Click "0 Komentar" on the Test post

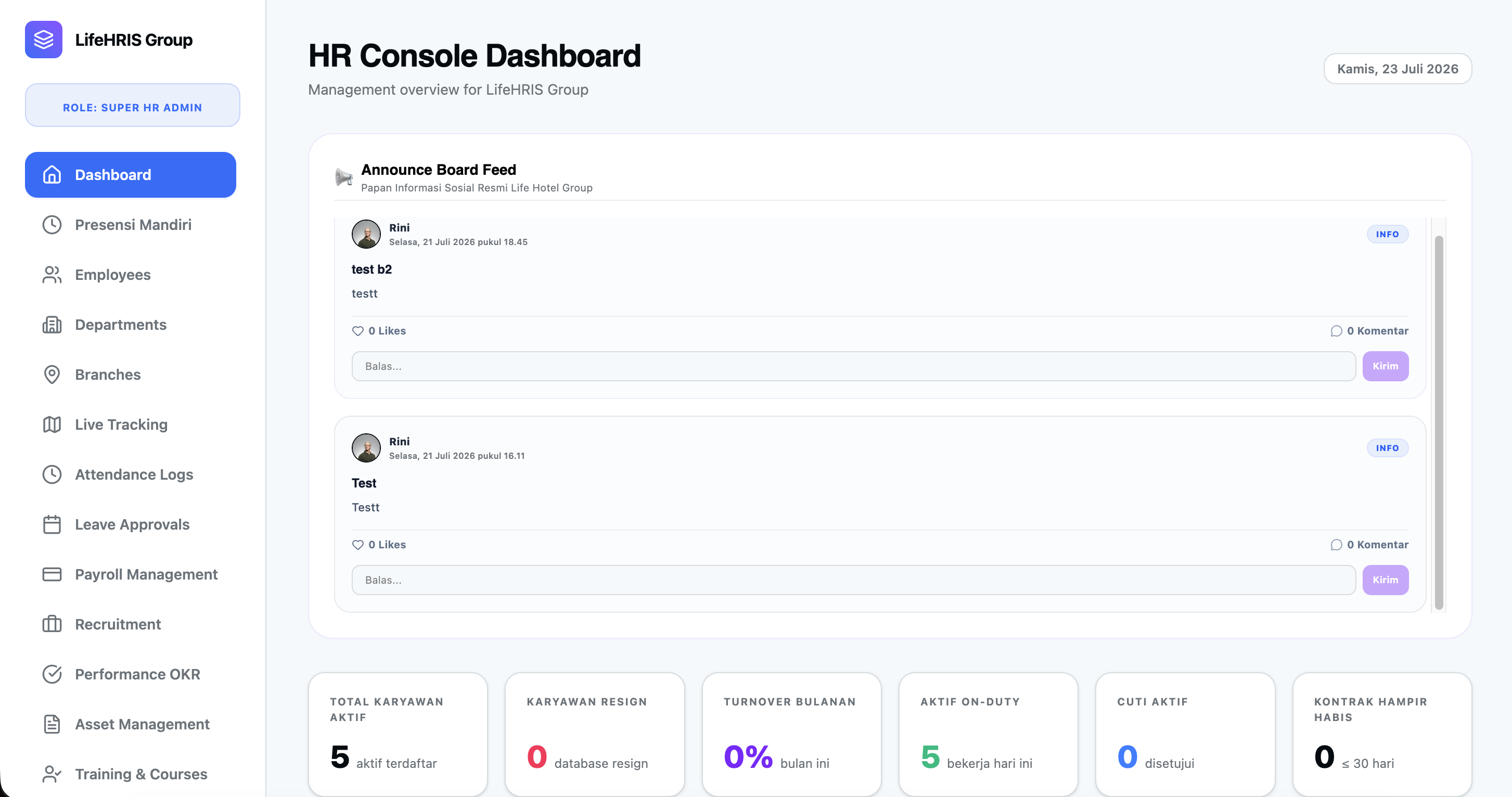(x=1369, y=544)
